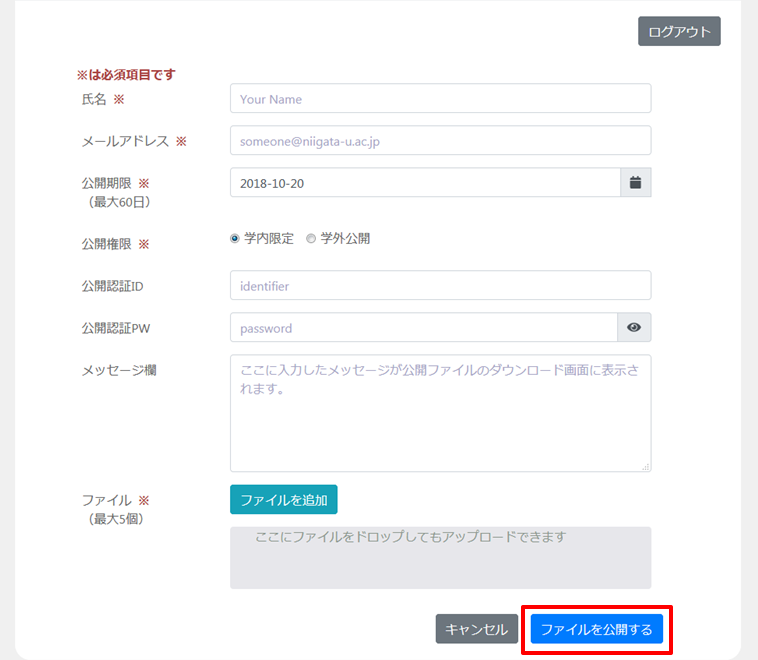Click the メッセージ欄 label text

tap(118, 370)
